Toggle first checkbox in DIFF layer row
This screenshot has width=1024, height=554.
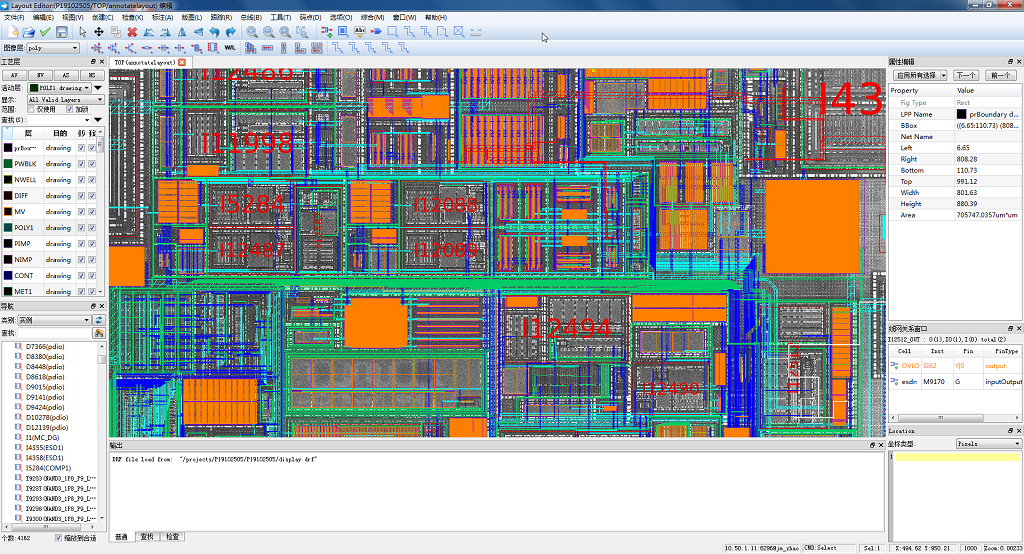pyautogui.click(x=82, y=196)
